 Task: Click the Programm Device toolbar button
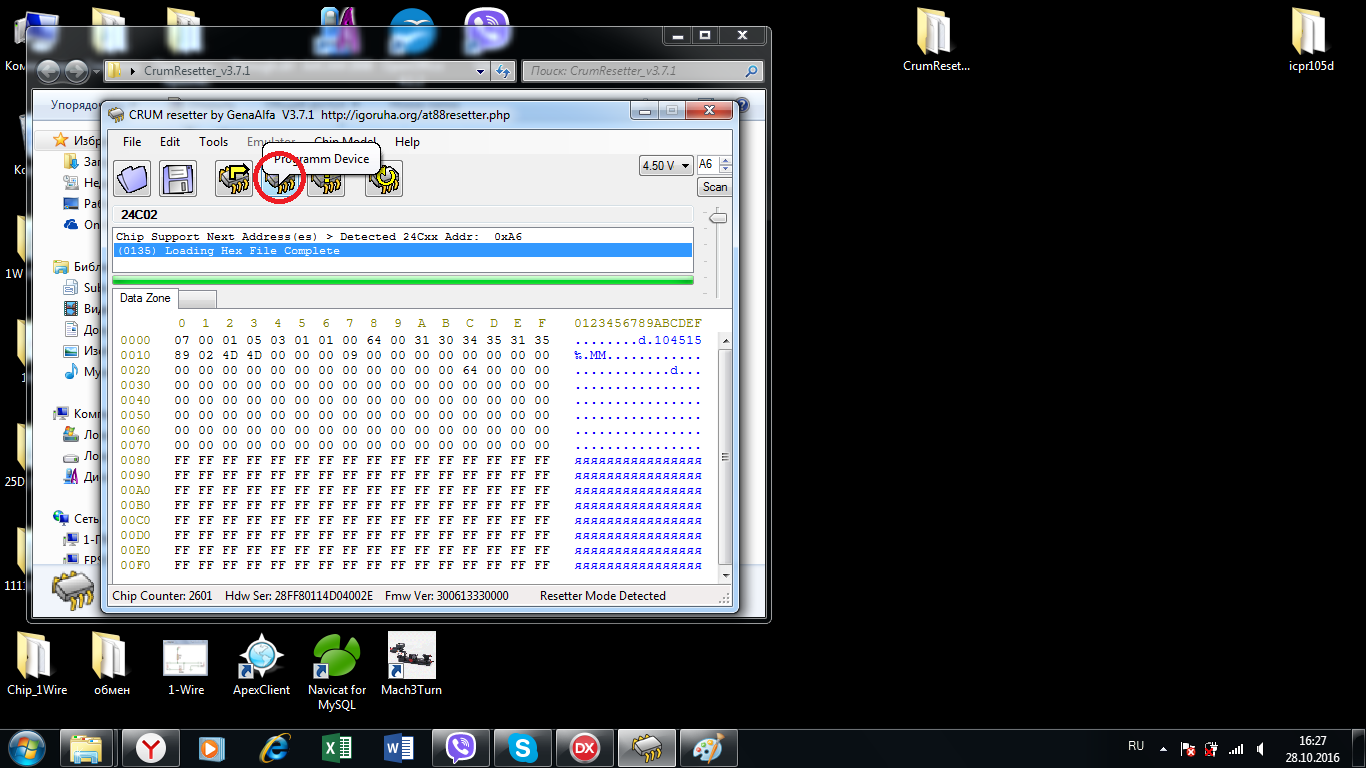[x=282, y=178]
